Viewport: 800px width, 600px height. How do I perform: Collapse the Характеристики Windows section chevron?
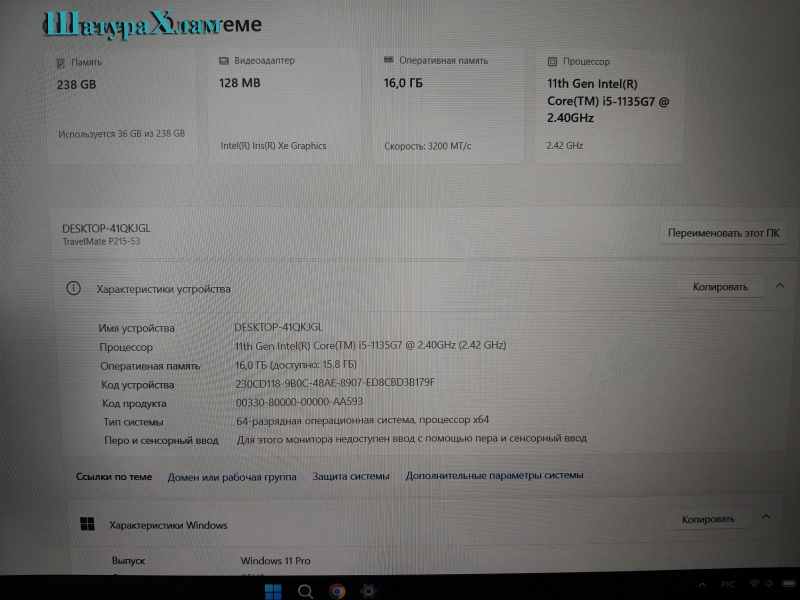point(766,517)
